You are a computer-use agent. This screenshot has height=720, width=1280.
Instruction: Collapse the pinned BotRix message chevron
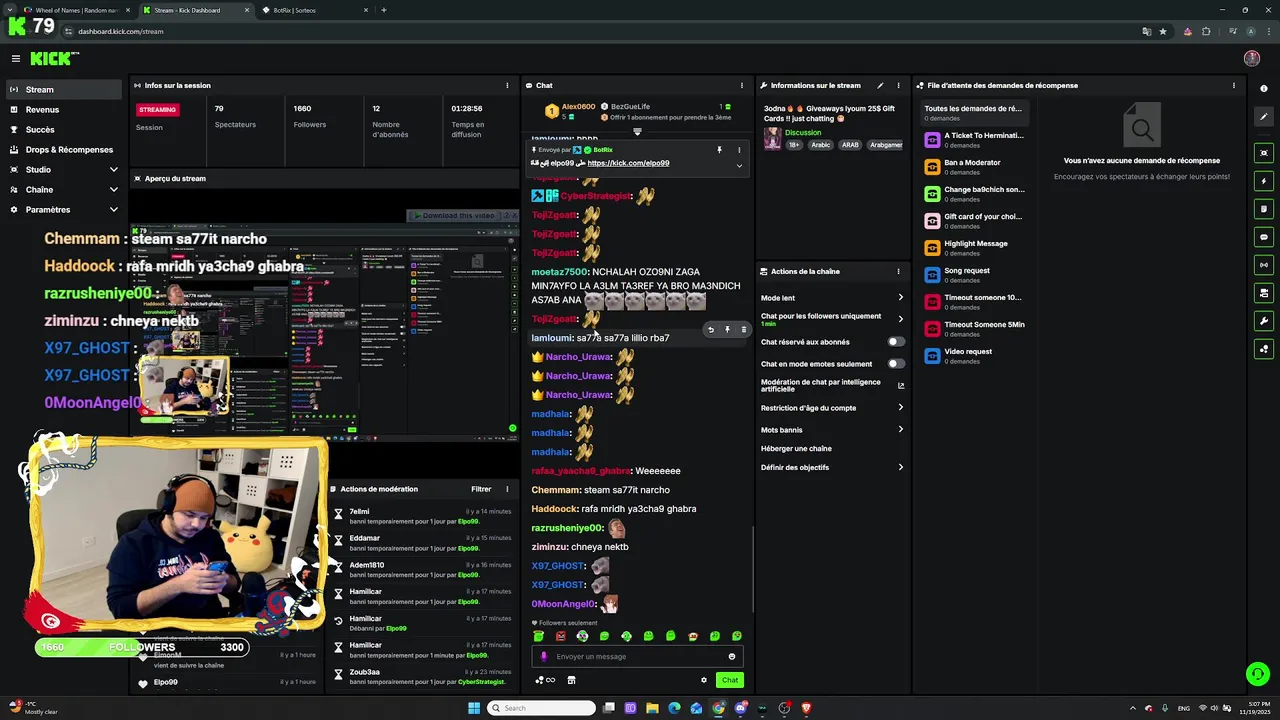(740, 165)
